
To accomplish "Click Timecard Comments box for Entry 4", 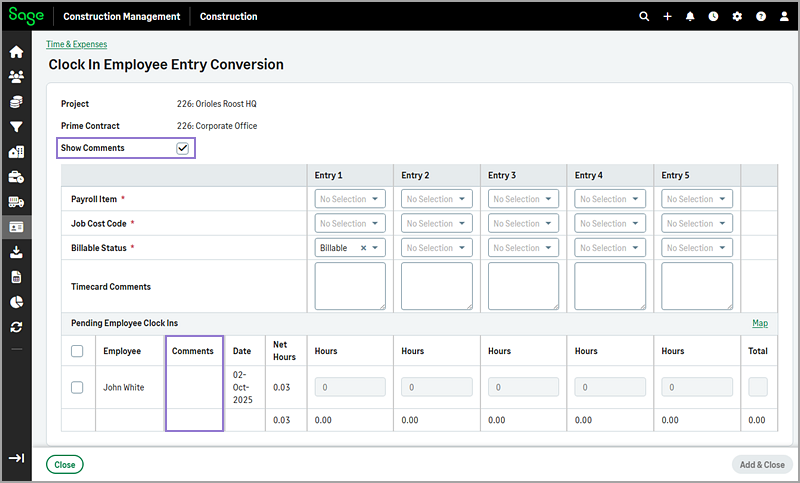I will pyautogui.click(x=610, y=286).
